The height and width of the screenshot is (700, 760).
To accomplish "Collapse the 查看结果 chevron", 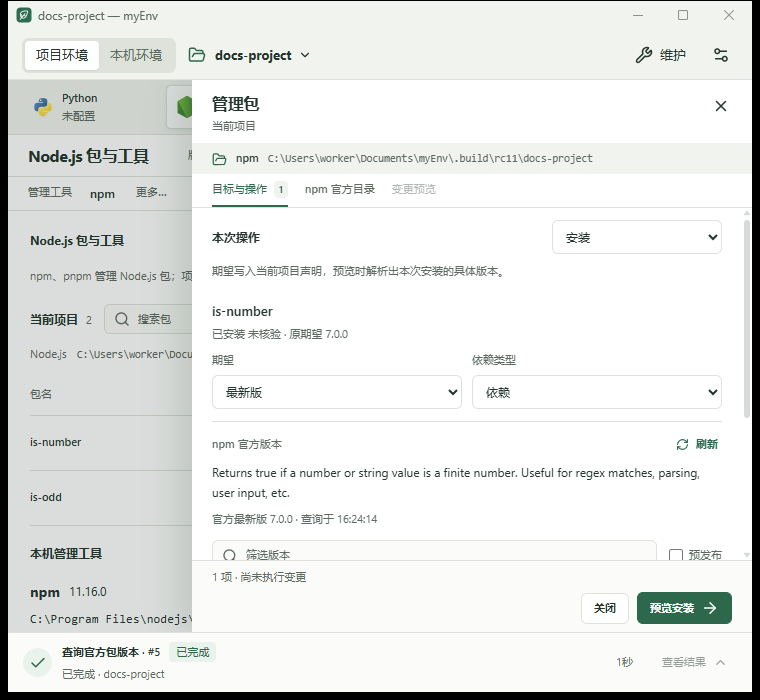I will point(721,662).
